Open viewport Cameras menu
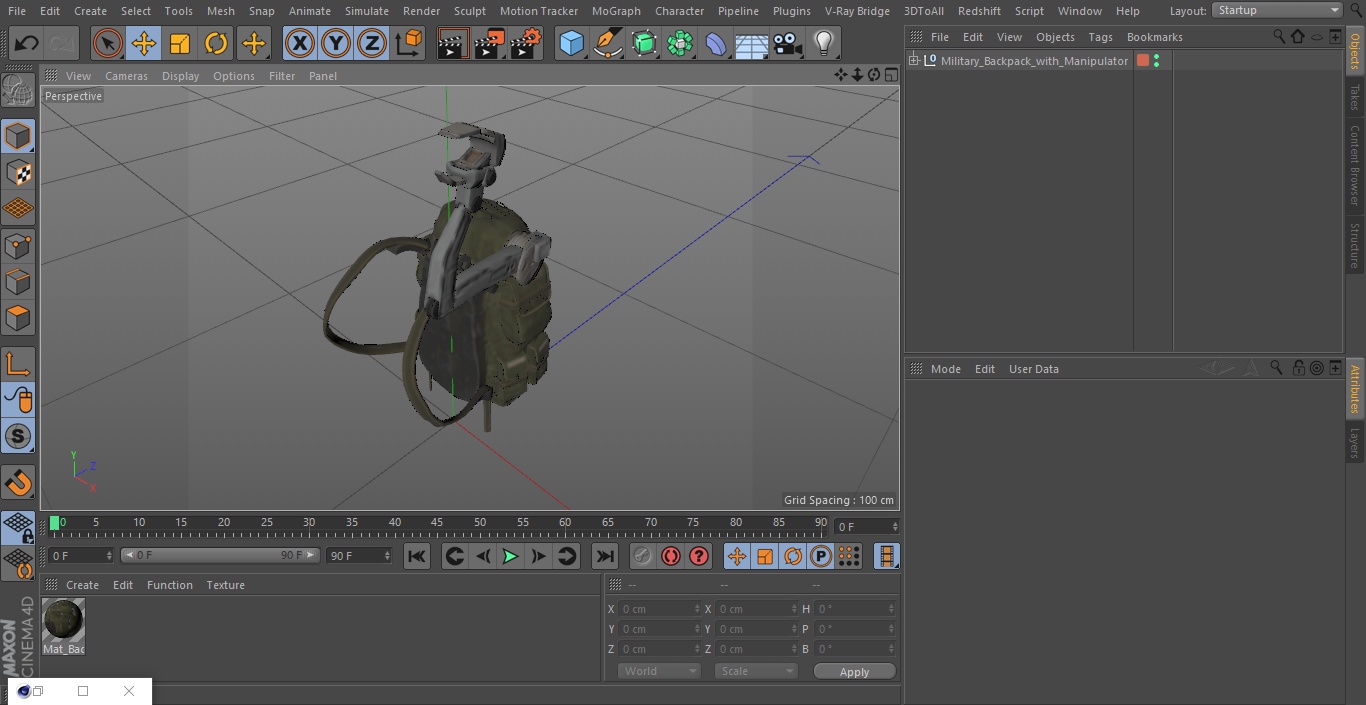This screenshot has width=1366, height=705. pos(126,76)
